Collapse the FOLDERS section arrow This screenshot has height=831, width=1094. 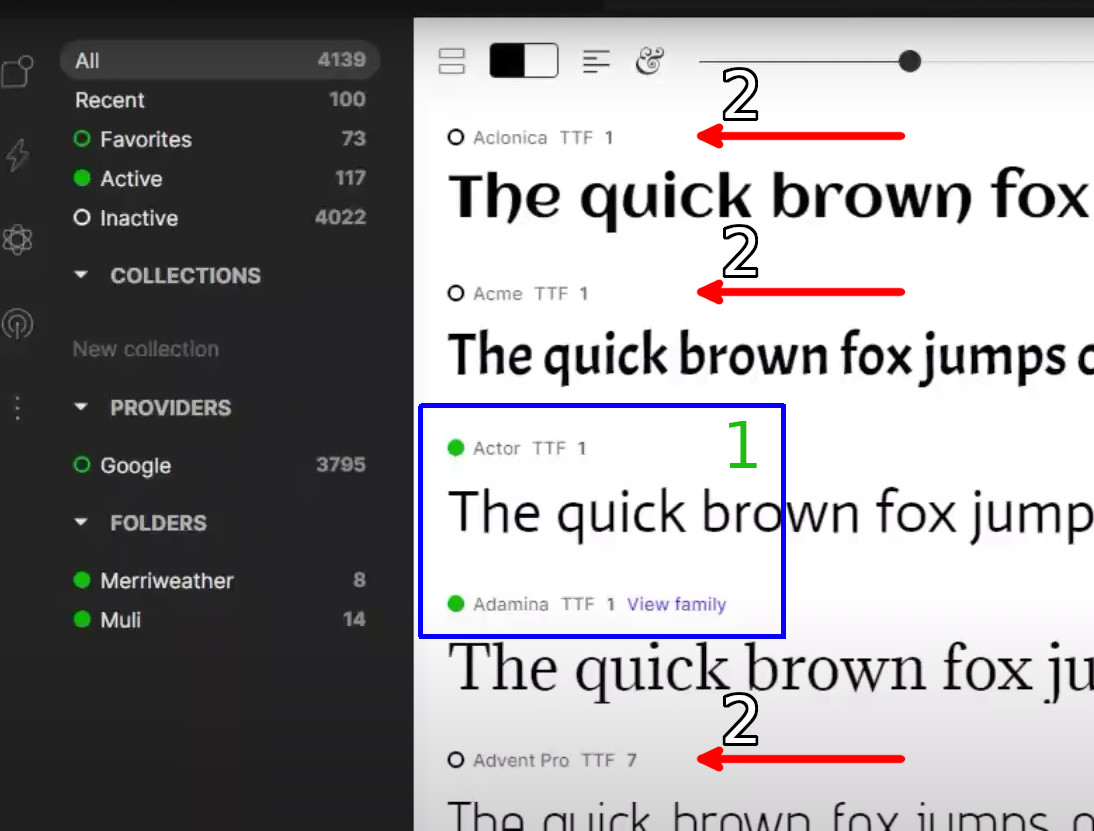coord(81,522)
